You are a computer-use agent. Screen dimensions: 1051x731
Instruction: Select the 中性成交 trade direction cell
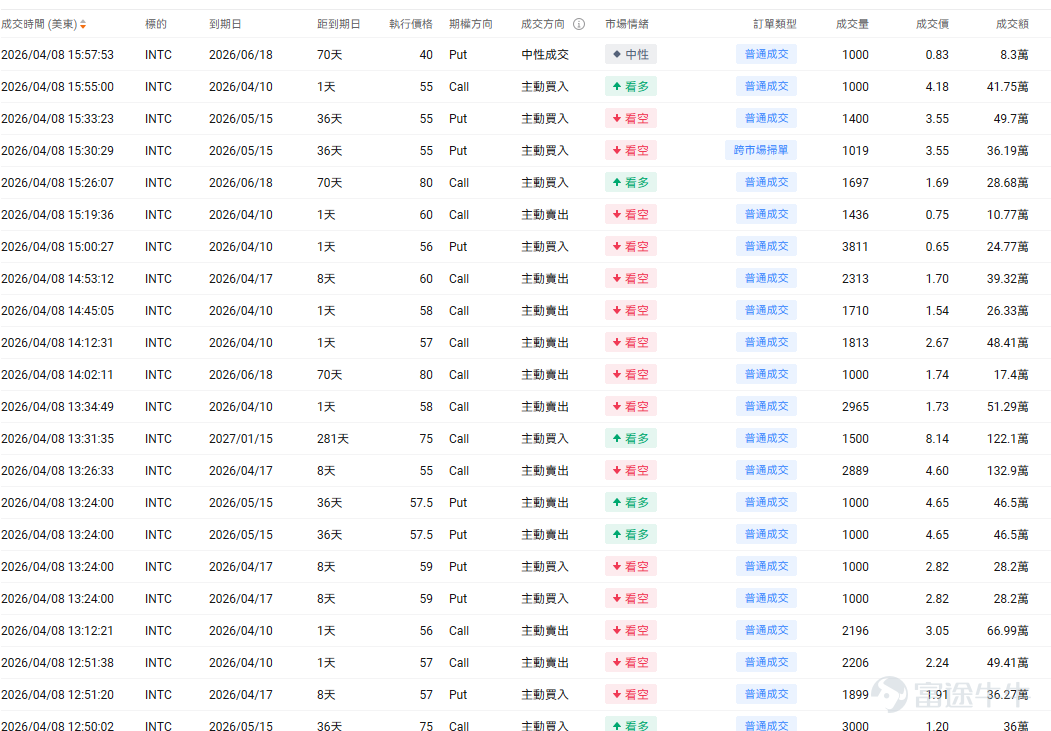545,55
